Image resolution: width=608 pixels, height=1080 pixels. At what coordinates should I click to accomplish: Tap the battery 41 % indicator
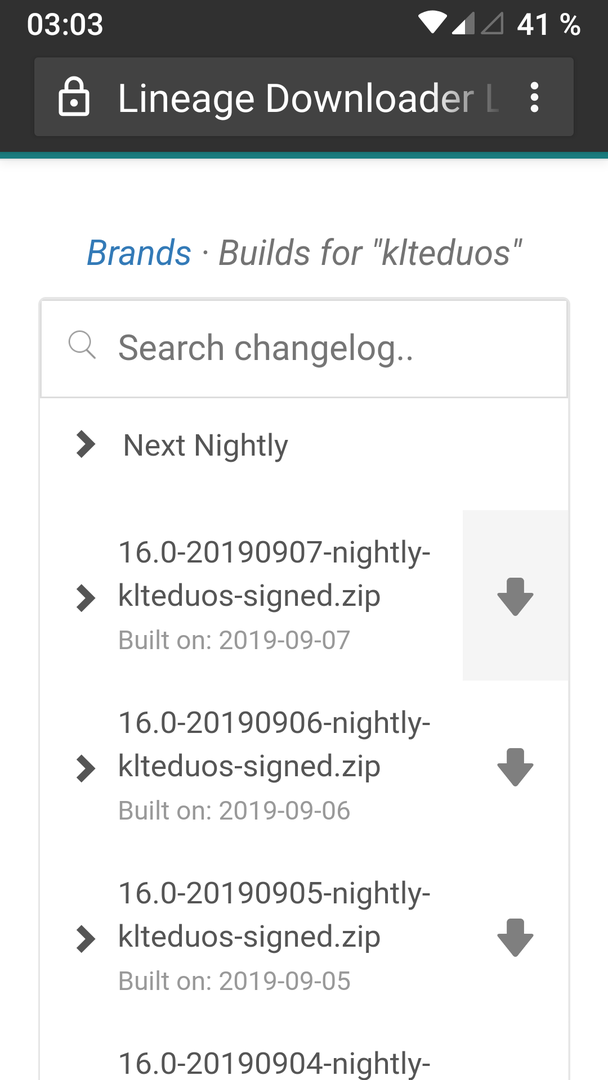coord(548,25)
